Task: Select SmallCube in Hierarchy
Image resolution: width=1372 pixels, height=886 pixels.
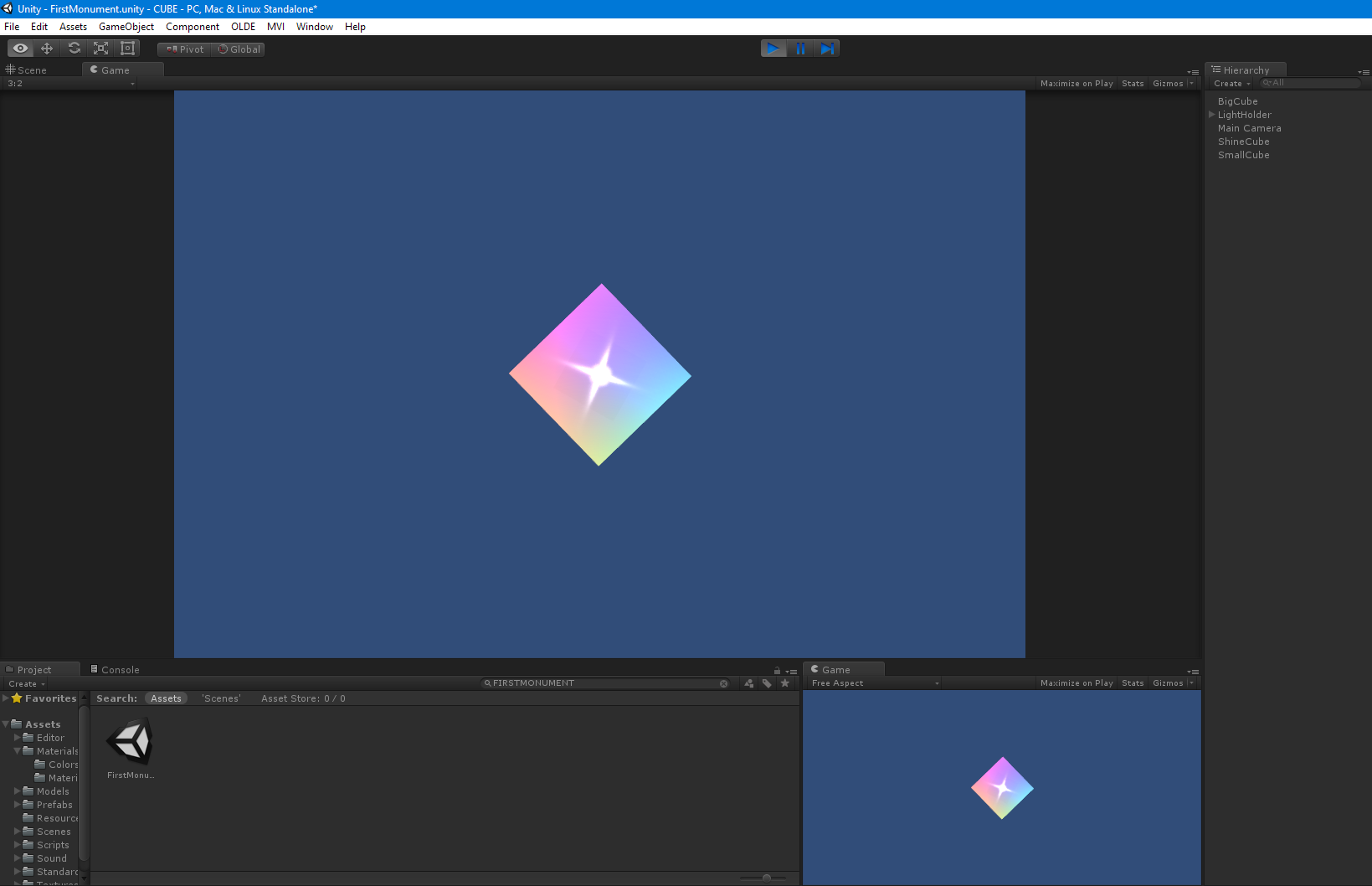Action: point(1243,155)
